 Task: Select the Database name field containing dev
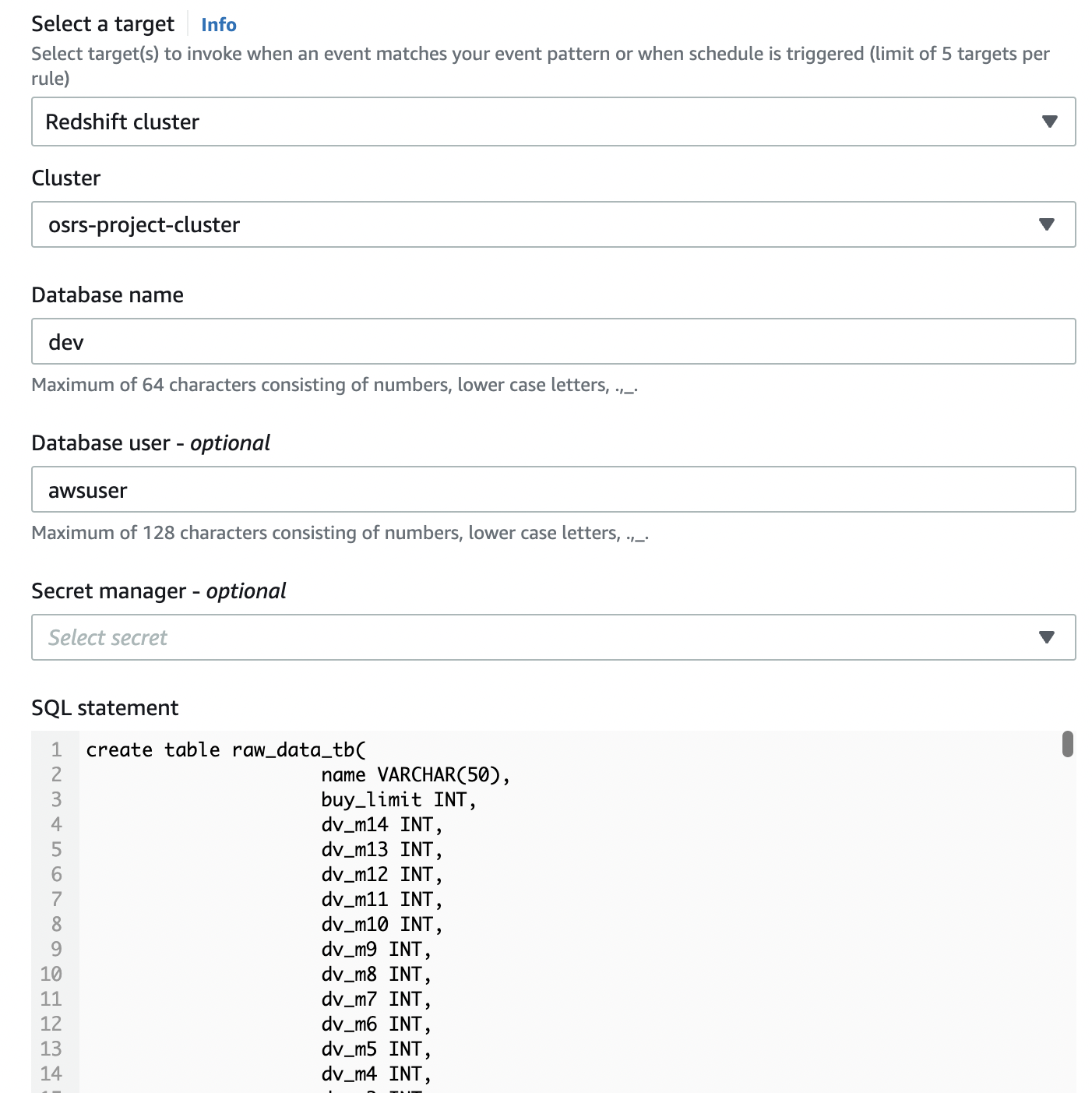click(x=552, y=341)
